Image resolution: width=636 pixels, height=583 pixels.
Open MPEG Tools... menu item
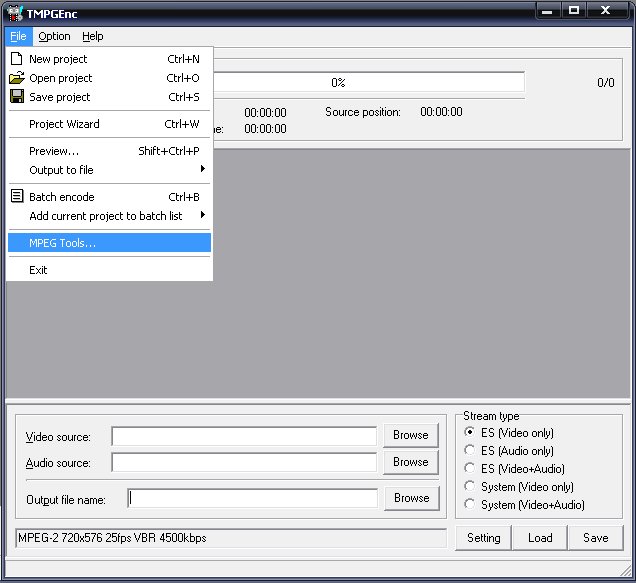pyautogui.click(x=110, y=243)
